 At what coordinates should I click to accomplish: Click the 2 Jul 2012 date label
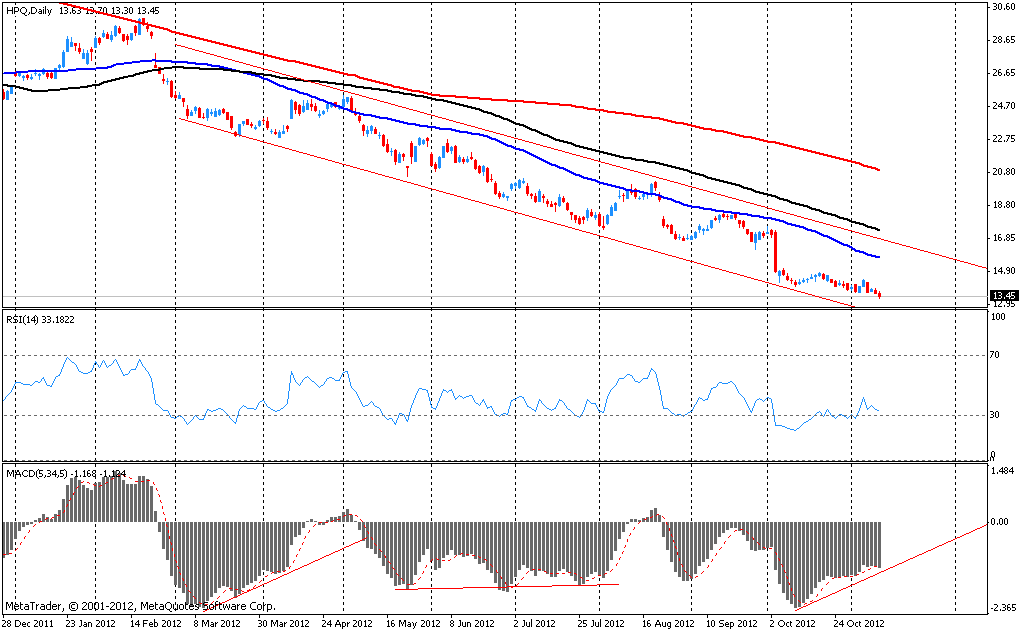526,621
